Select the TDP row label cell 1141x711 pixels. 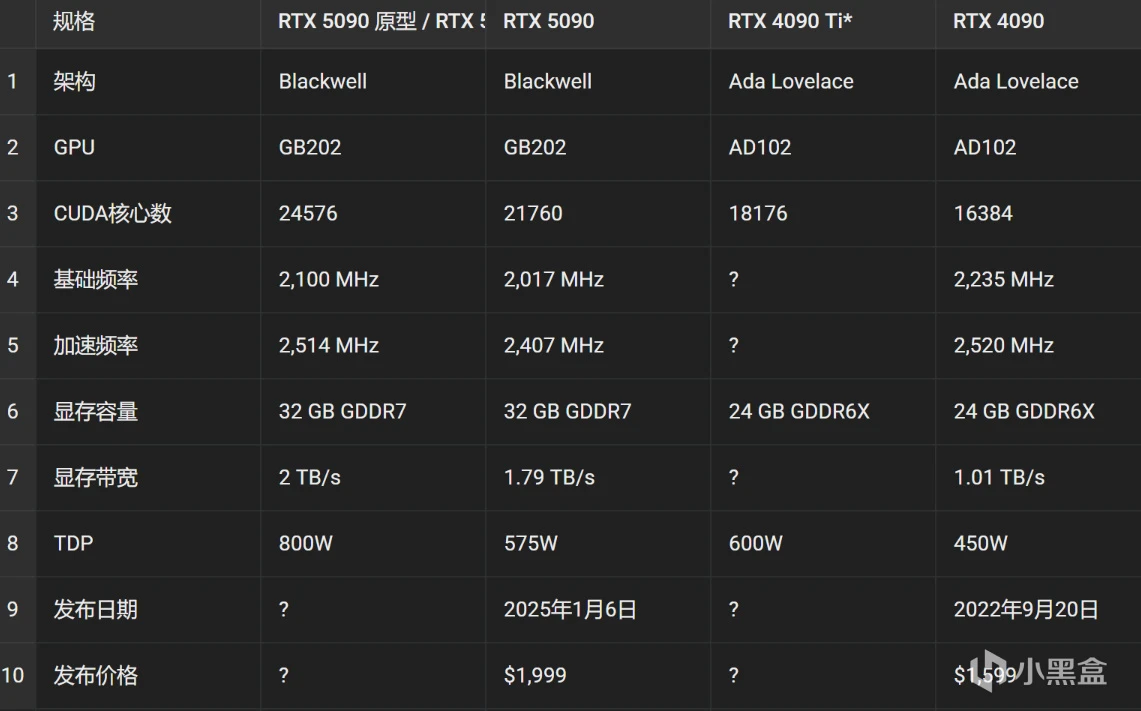click(73, 543)
